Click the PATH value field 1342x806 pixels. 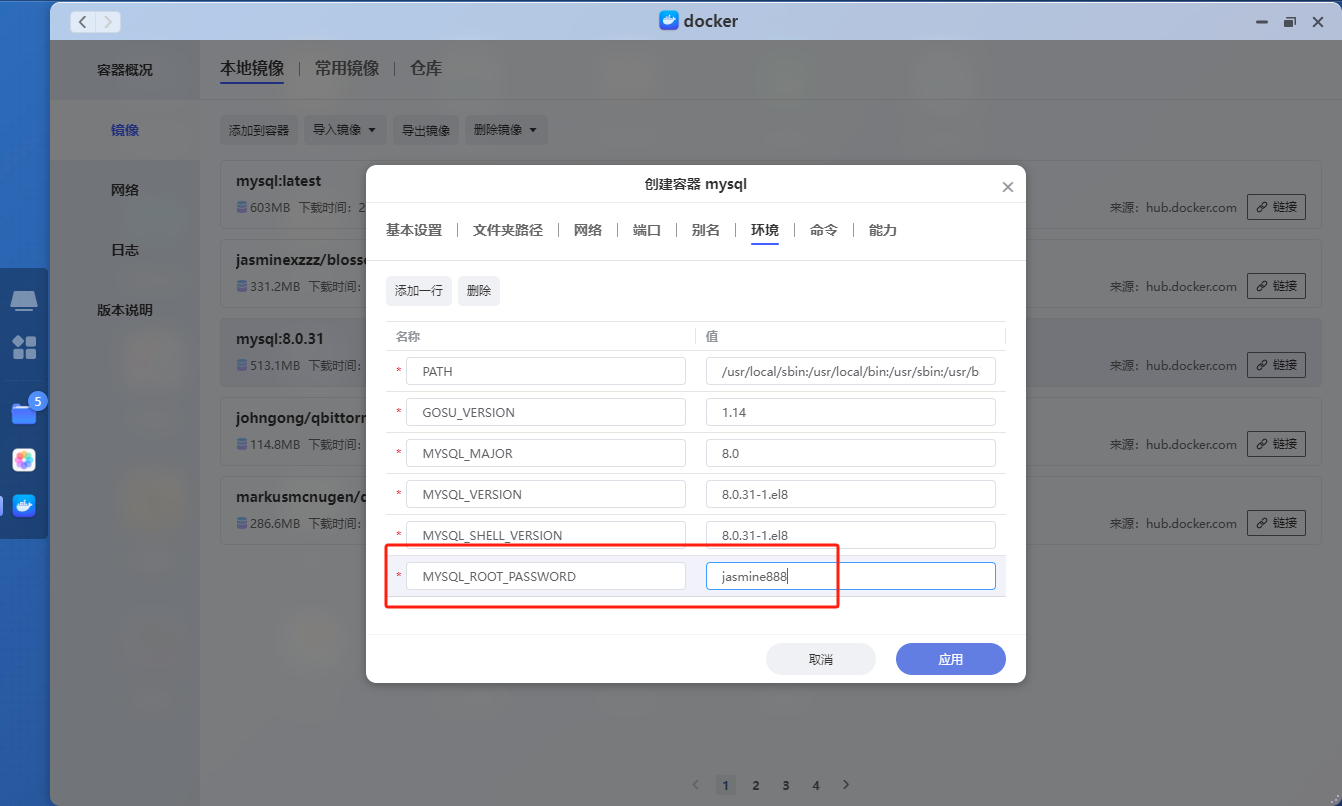(x=851, y=371)
